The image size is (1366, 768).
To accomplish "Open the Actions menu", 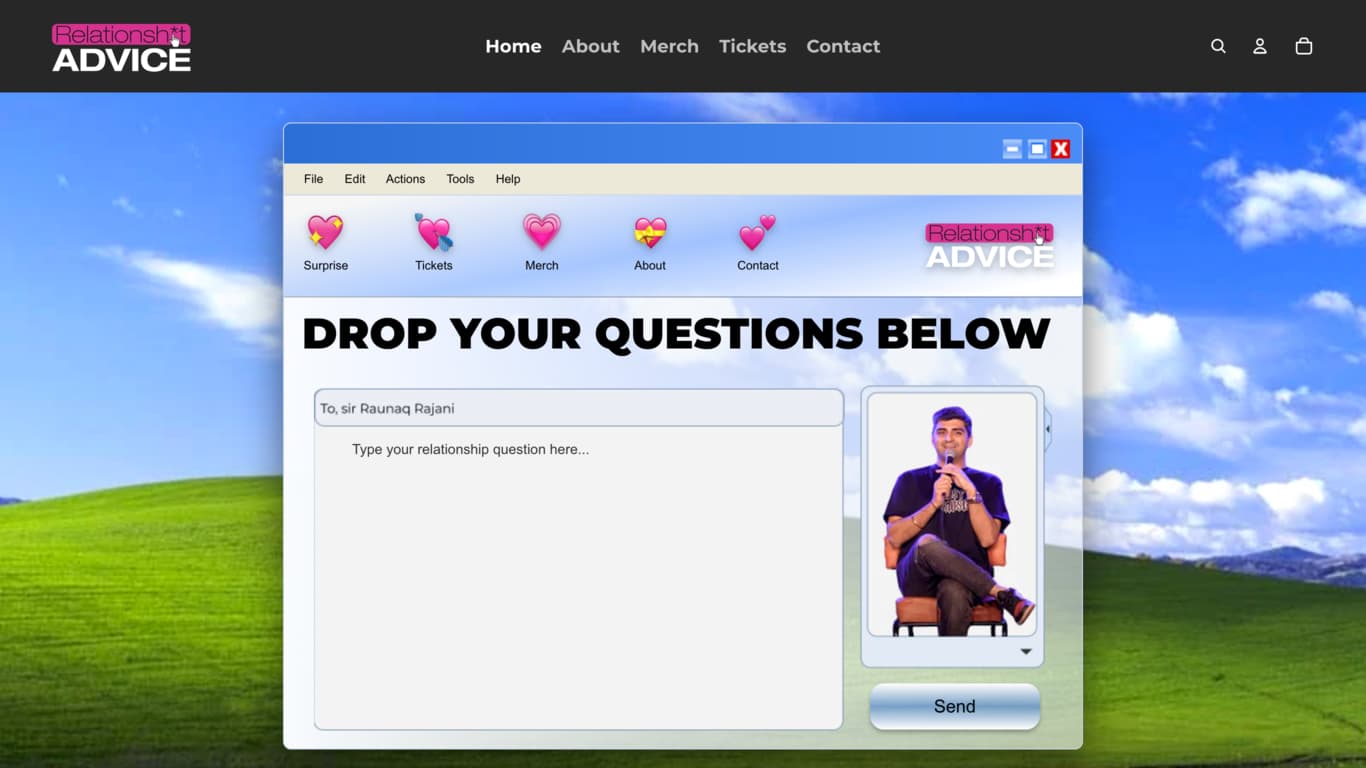I will click(405, 179).
